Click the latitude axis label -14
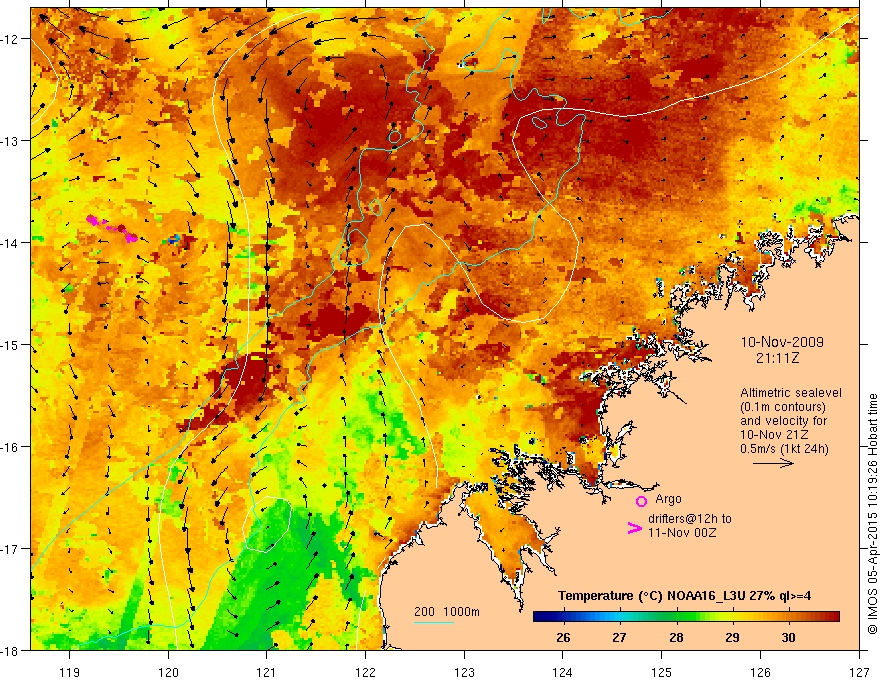 (x=10, y=243)
